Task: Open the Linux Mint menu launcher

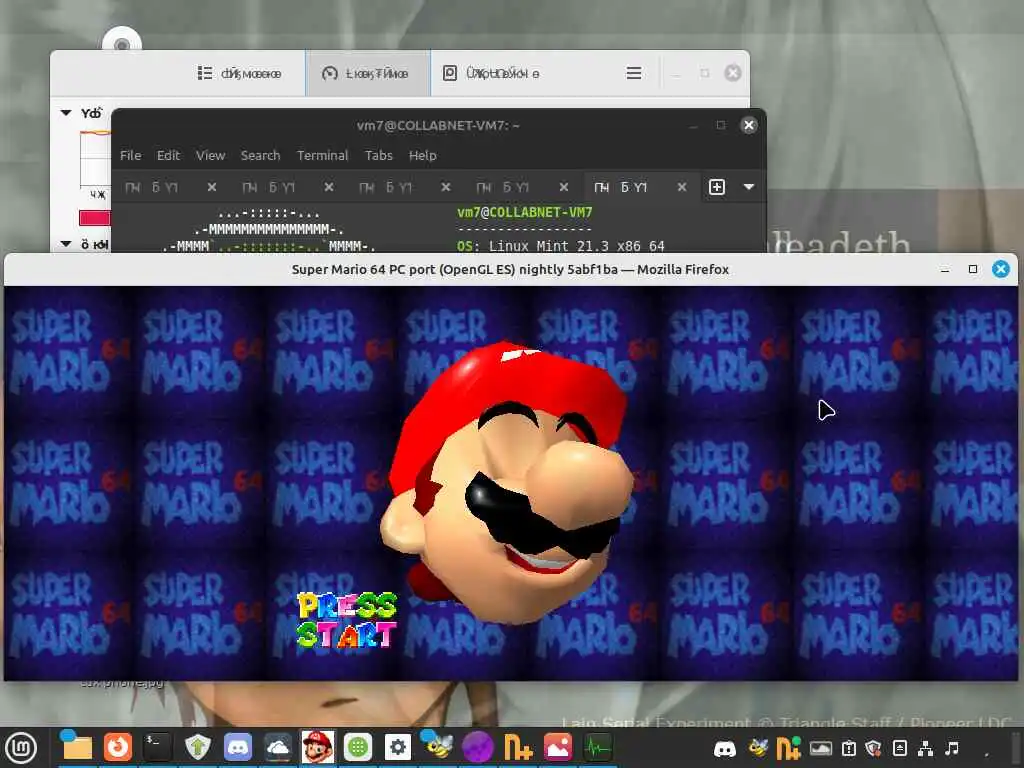Action: [x=22, y=748]
